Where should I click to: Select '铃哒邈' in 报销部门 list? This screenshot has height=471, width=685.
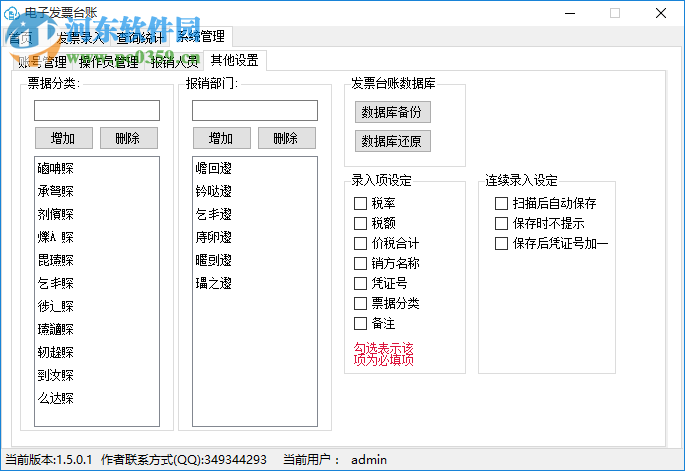coord(255,191)
